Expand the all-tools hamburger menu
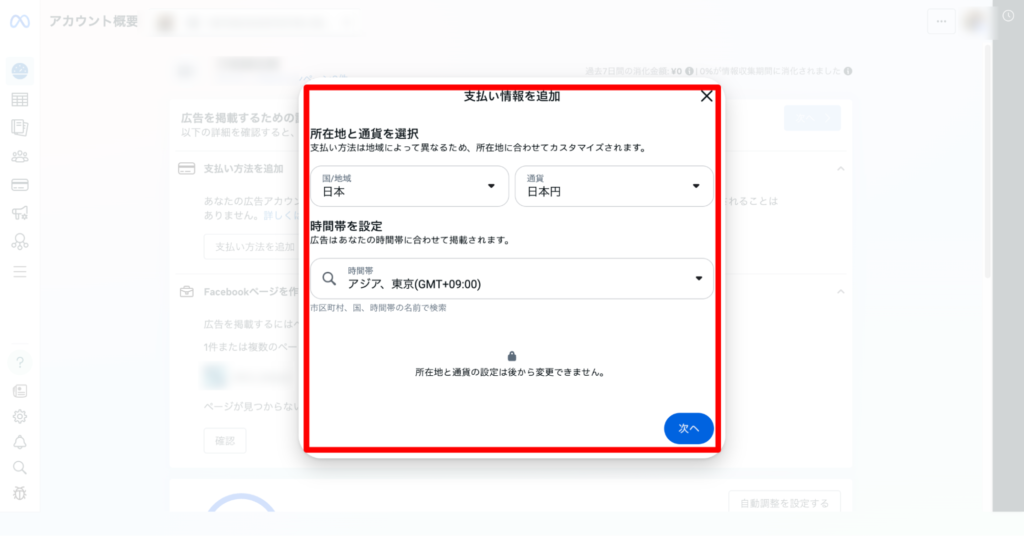 [x=20, y=271]
